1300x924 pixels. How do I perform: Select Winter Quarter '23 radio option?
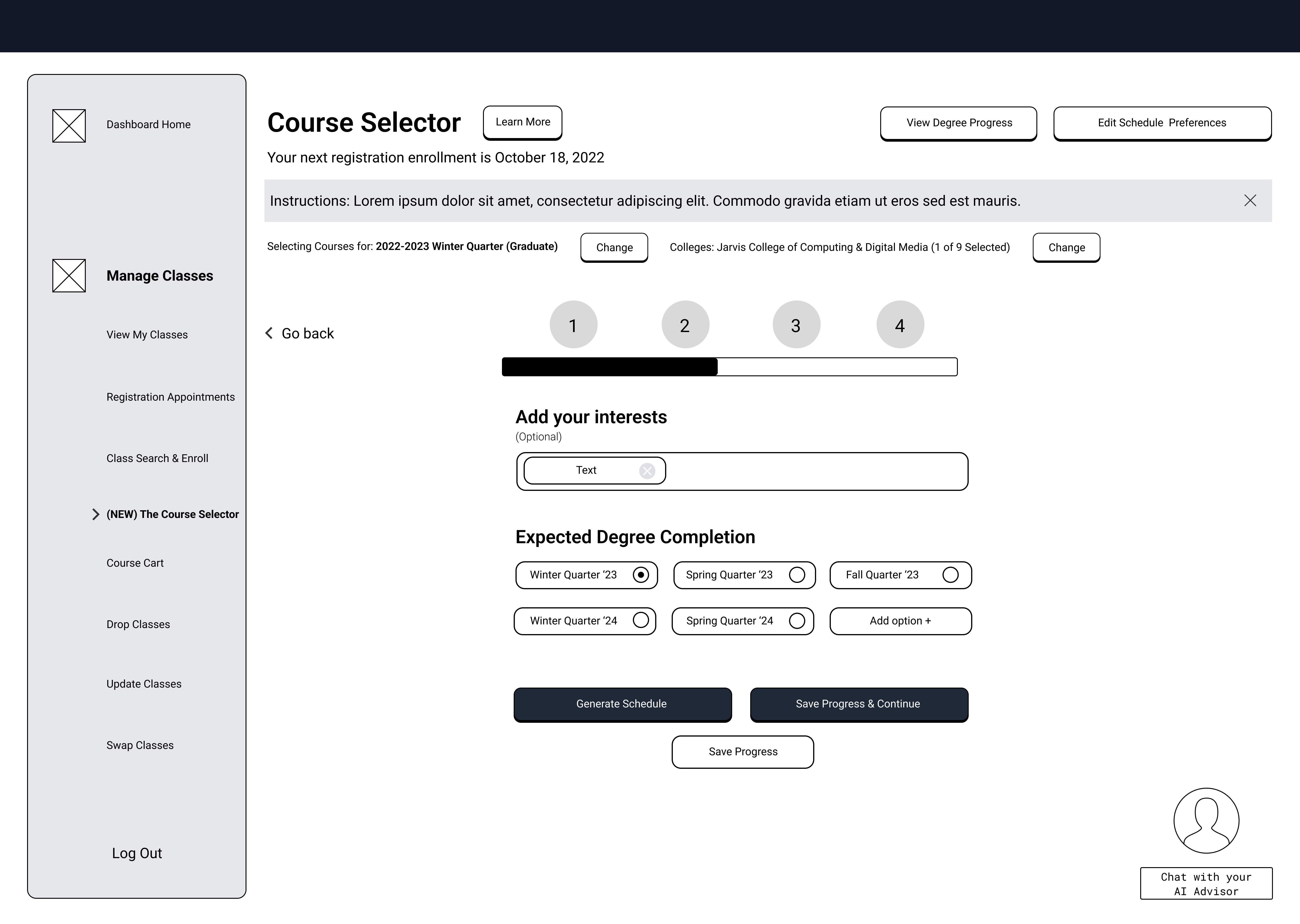[641, 575]
